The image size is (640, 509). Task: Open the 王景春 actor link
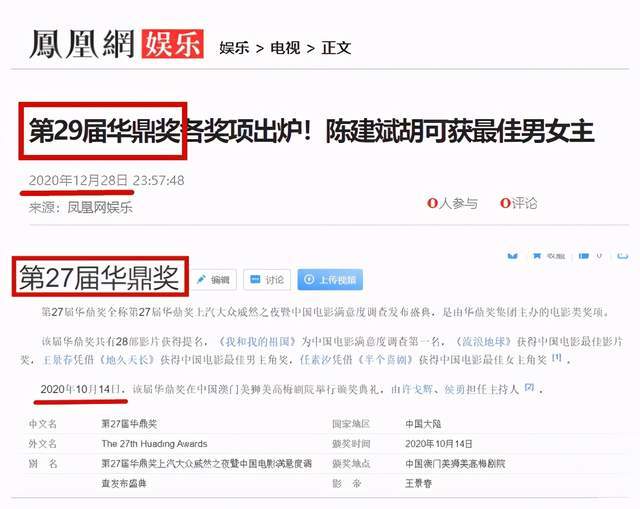click(57, 360)
